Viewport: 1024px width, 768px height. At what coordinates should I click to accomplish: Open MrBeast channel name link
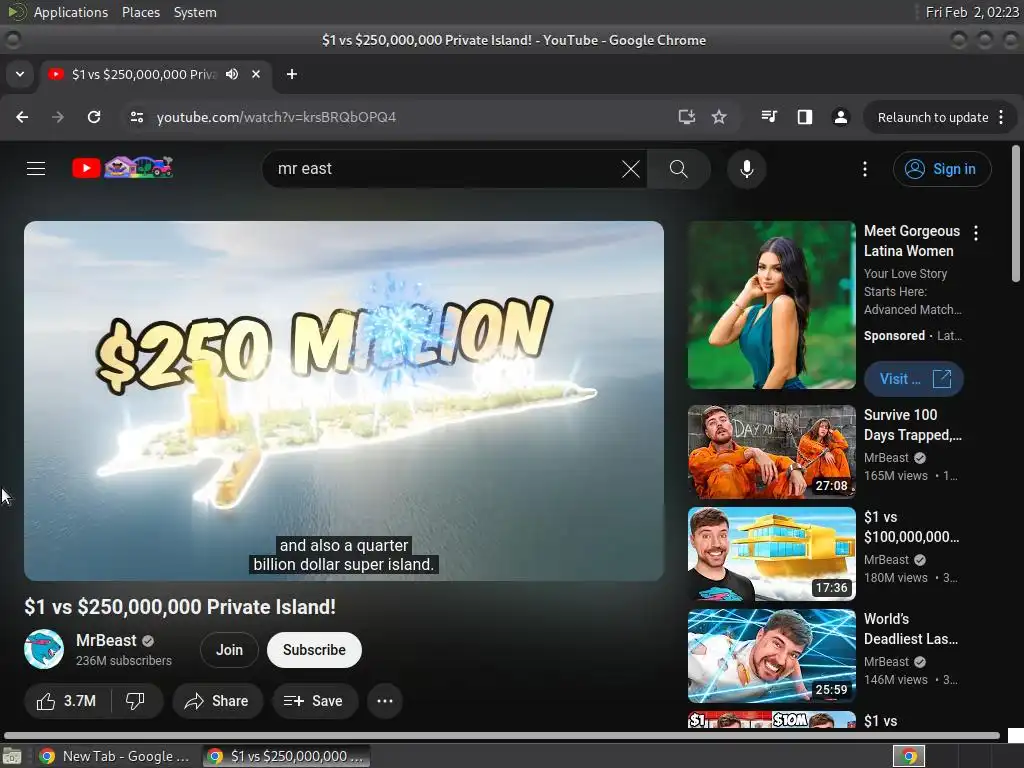[x=106, y=640]
